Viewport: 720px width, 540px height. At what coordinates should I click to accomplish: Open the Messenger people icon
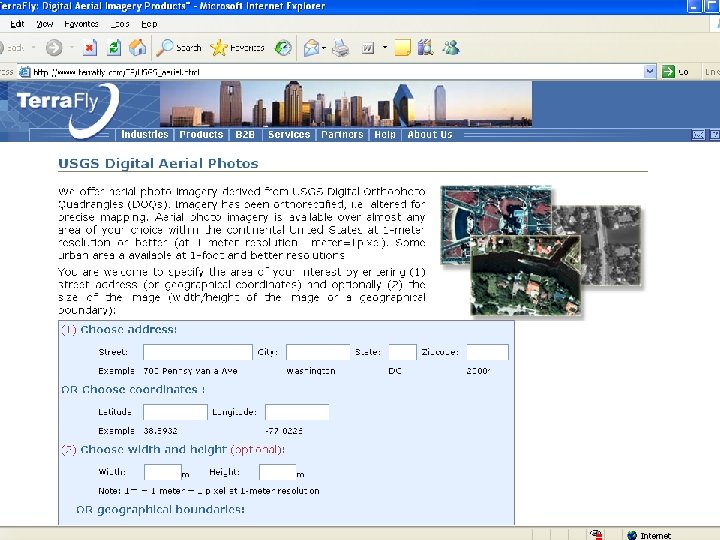451,47
